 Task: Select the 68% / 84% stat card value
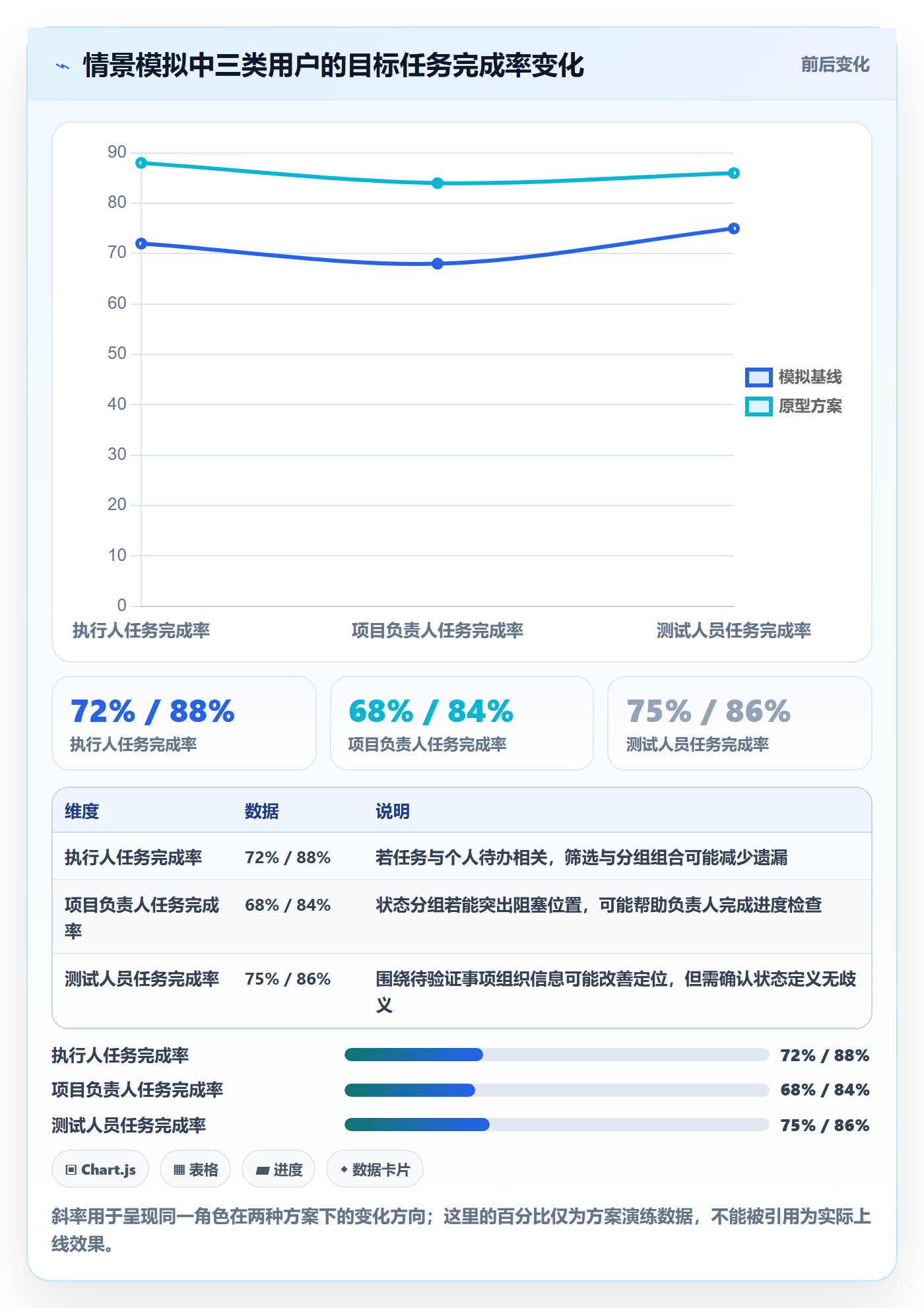(x=431, y=711)
